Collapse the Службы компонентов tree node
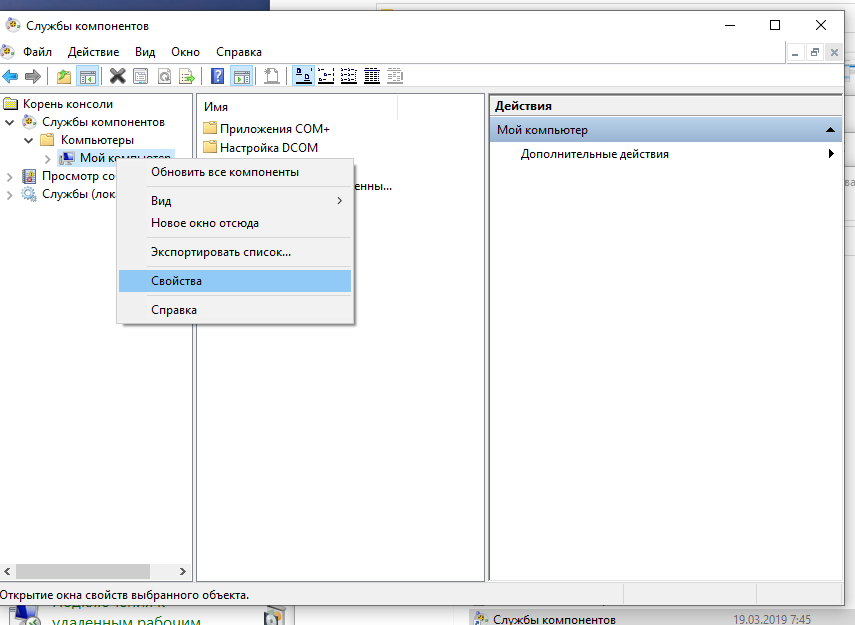This screenshot has height=625, width=855. coord(10,122)
